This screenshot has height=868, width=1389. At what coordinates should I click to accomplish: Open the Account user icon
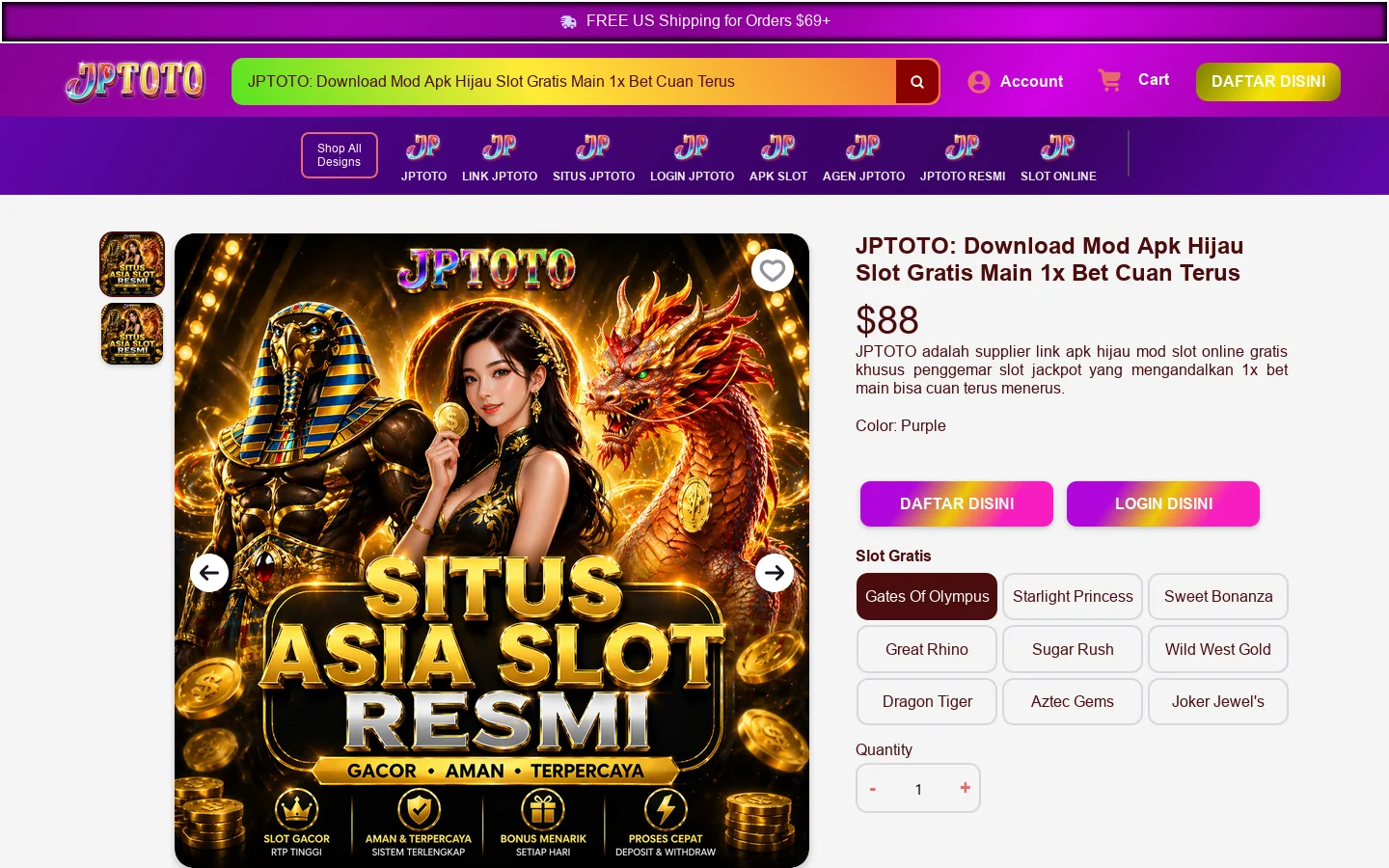pos(979,82)
